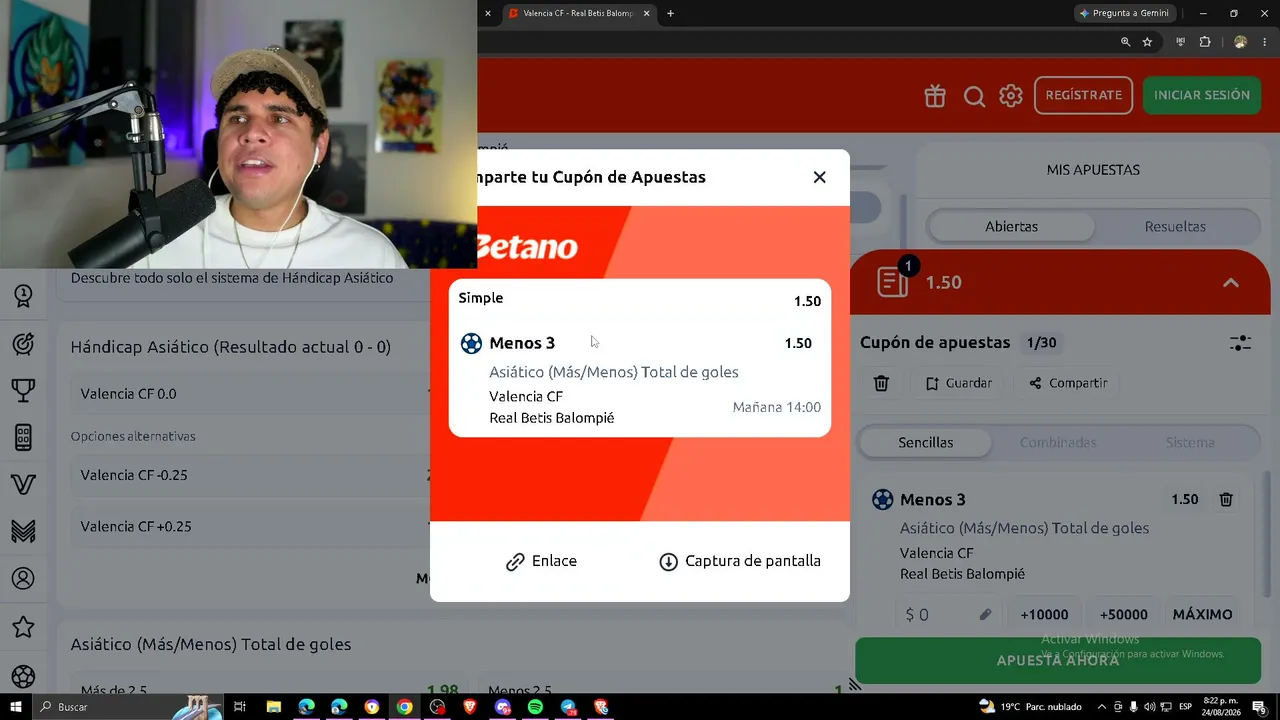Open bet slip settings sliders icon
The width and height of the screenshot is (1280, 720).
tap(1240, 343)
